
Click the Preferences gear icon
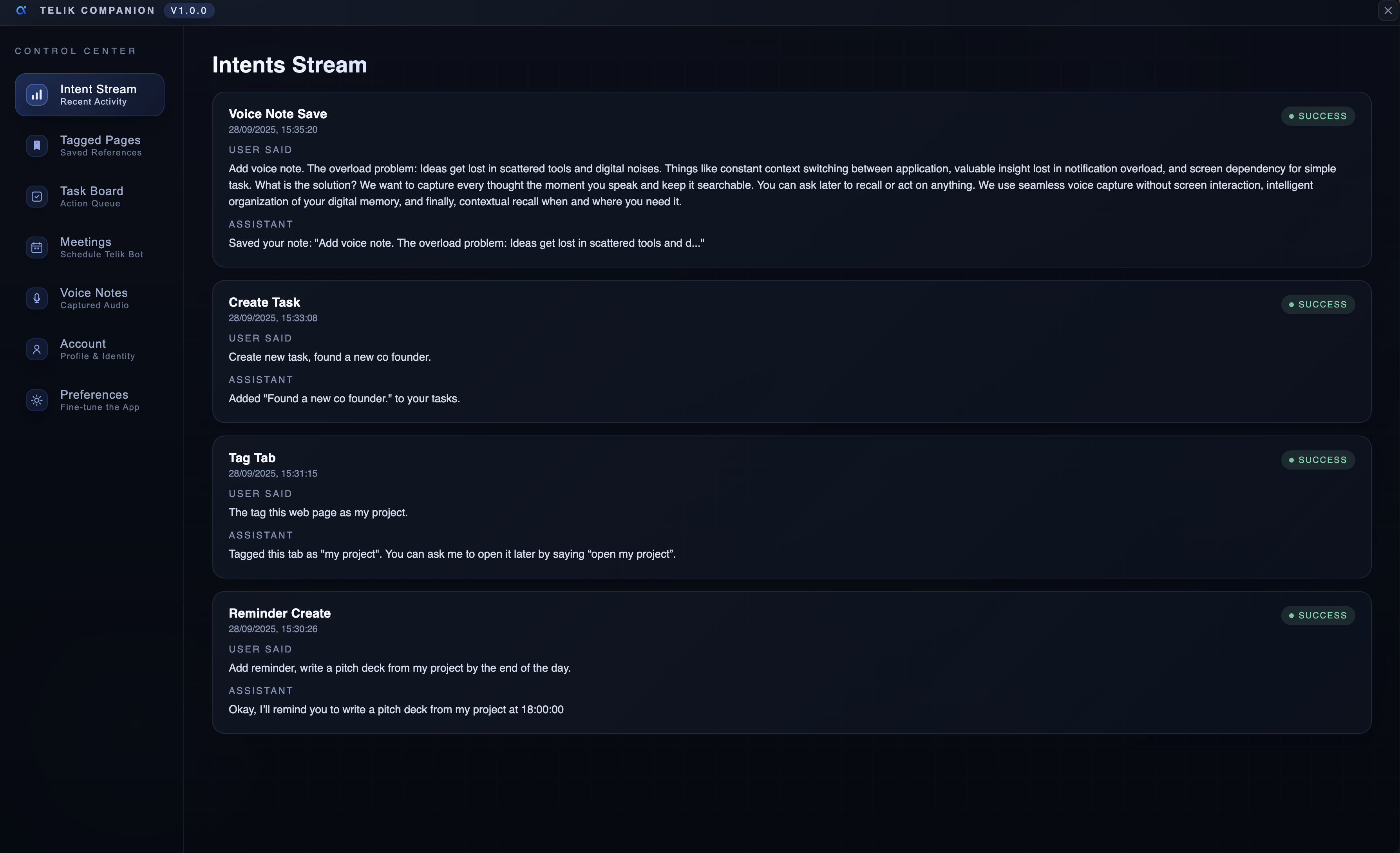click(37, 400)
